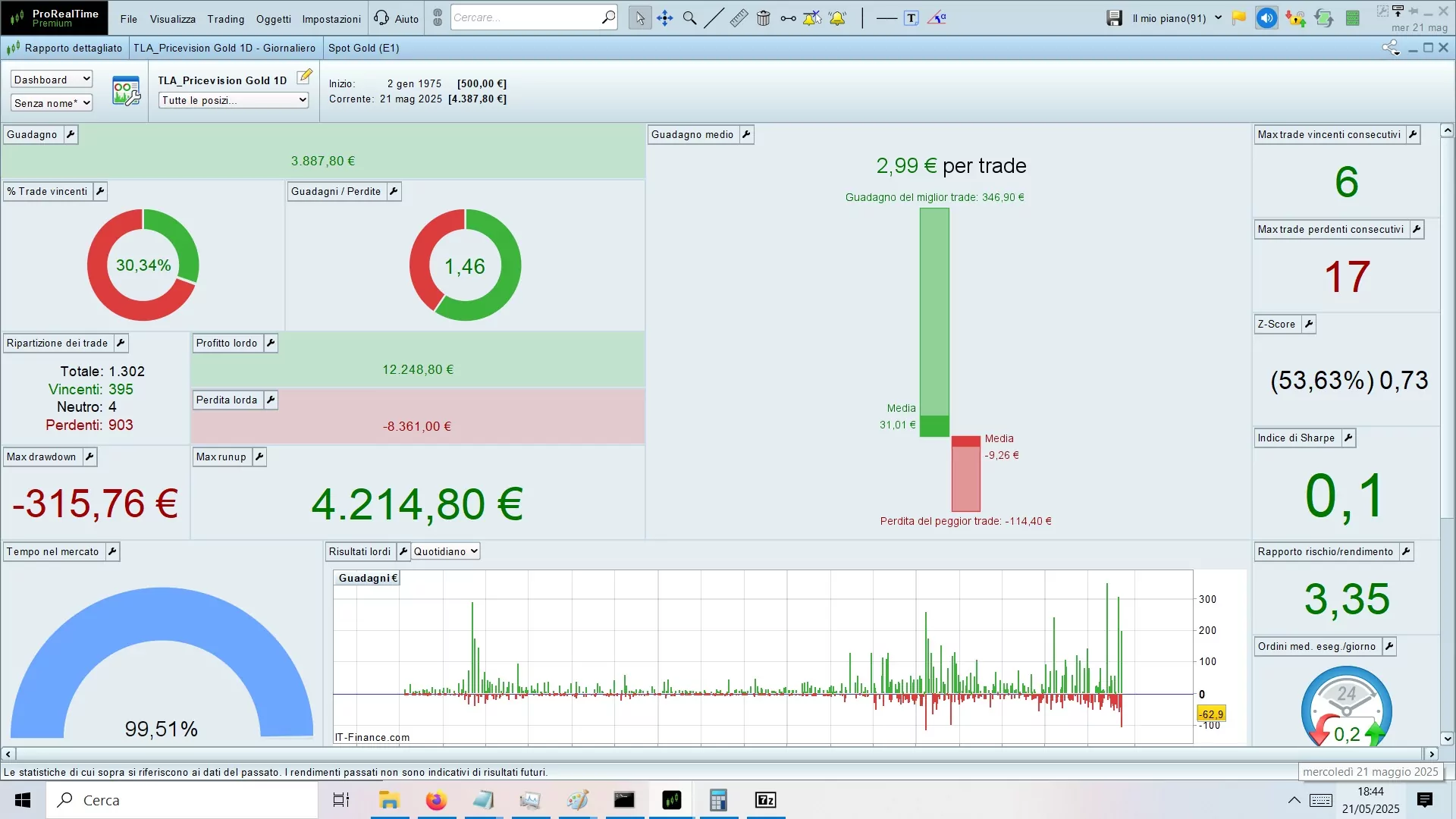This screenshot has width=1456, height=819.
Task: Open the 7z app in the taskbar
Action: (x=766, y=800)
